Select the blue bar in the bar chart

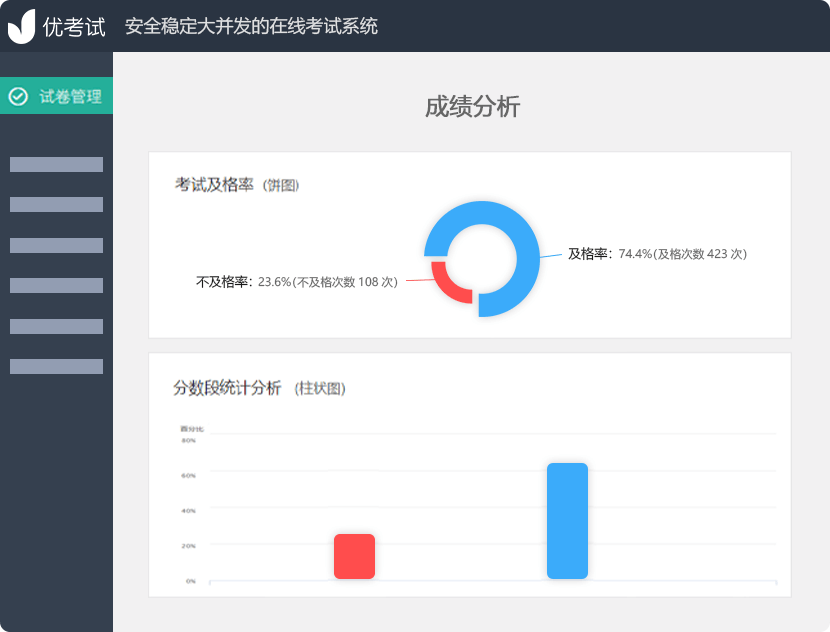(x=567, y=520)
